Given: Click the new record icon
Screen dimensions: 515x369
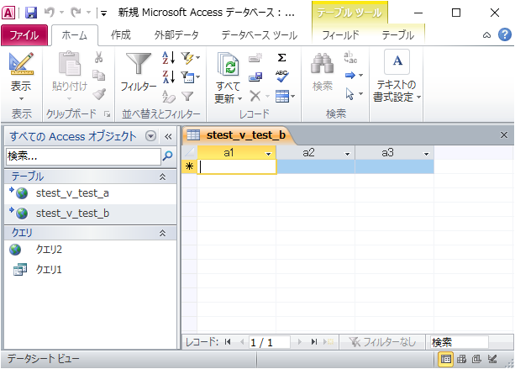Looking at the screenshot, I should pos(255,58).
